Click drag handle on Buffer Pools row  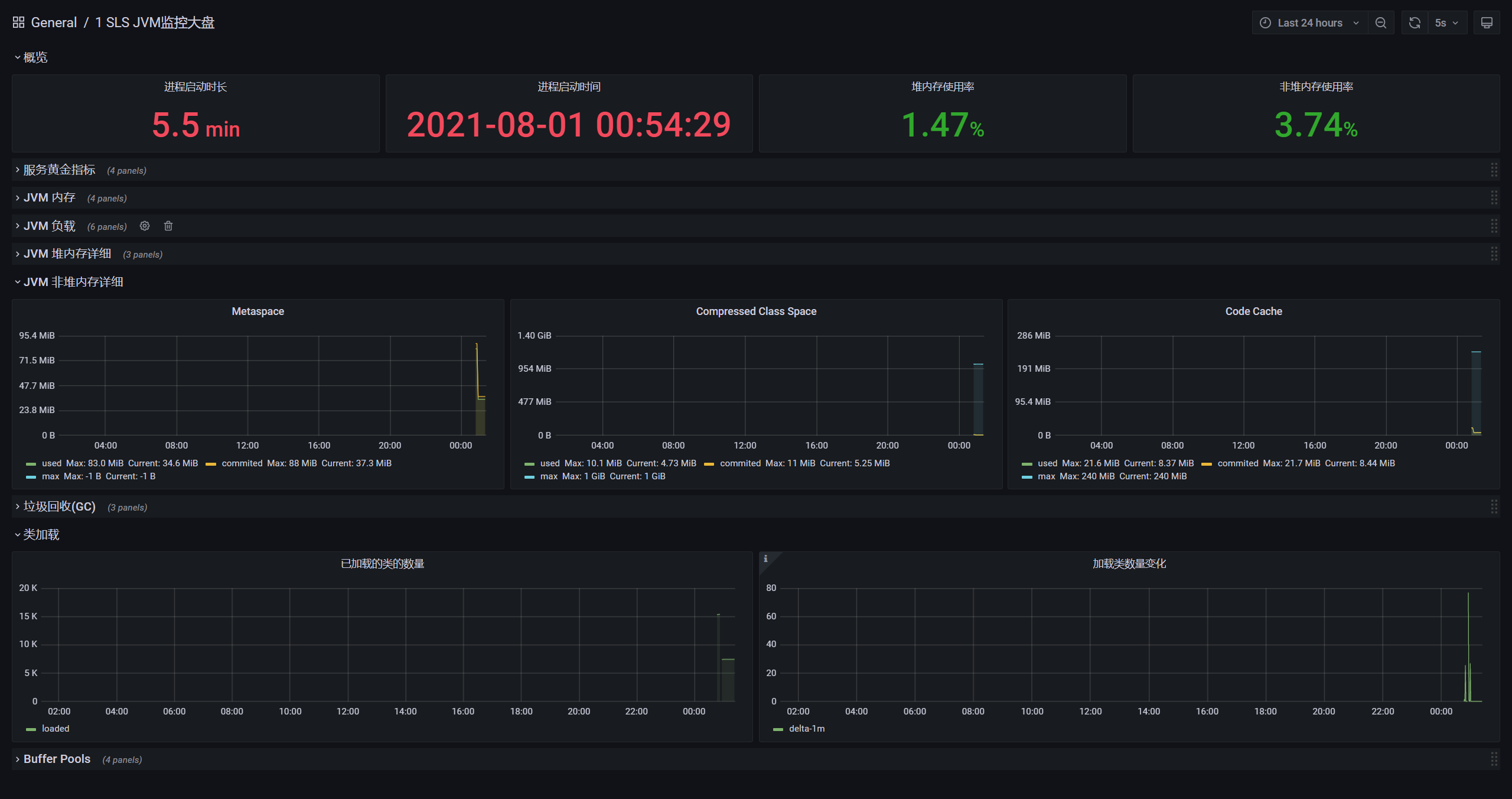coord(1494,759)
